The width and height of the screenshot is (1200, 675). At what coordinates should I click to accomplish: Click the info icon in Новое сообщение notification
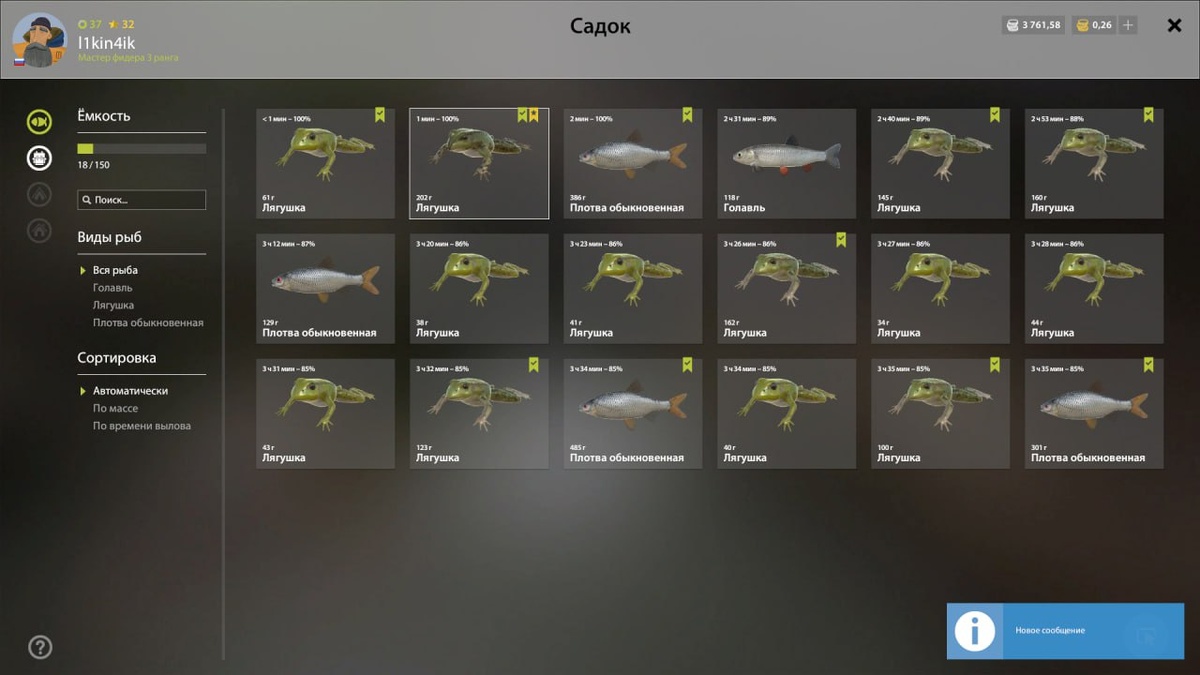click(x=975, y=631)
